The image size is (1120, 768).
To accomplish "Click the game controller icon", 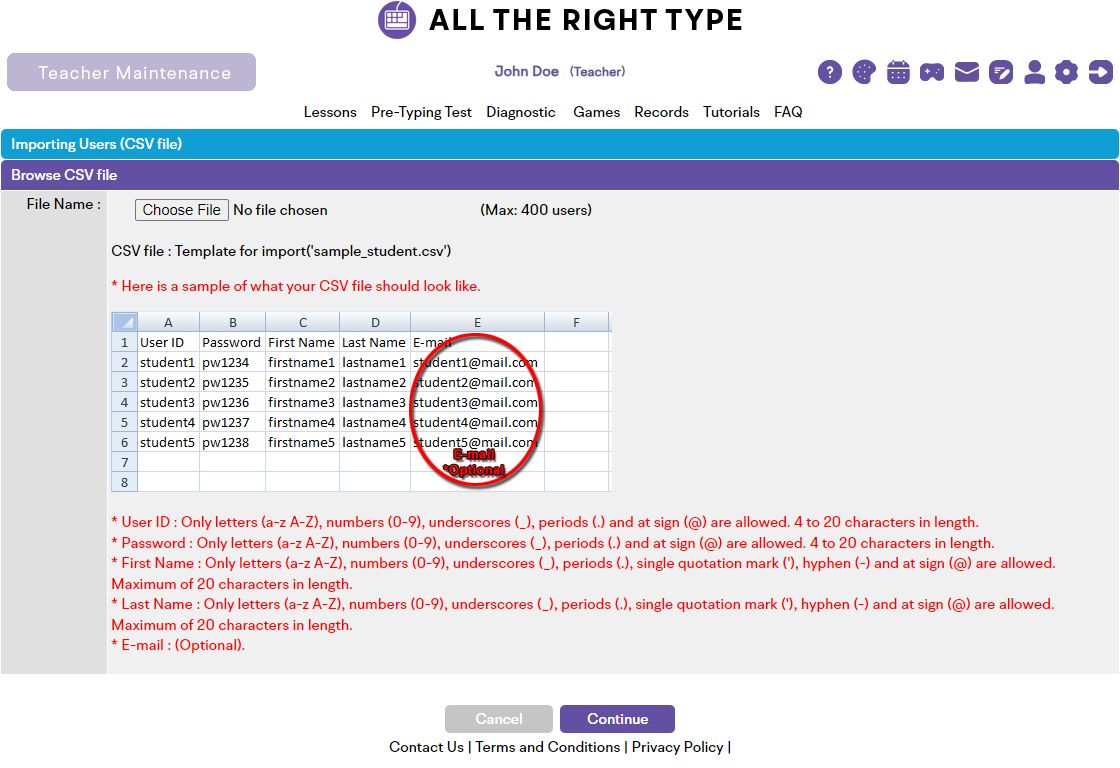I will coord(932,72).
